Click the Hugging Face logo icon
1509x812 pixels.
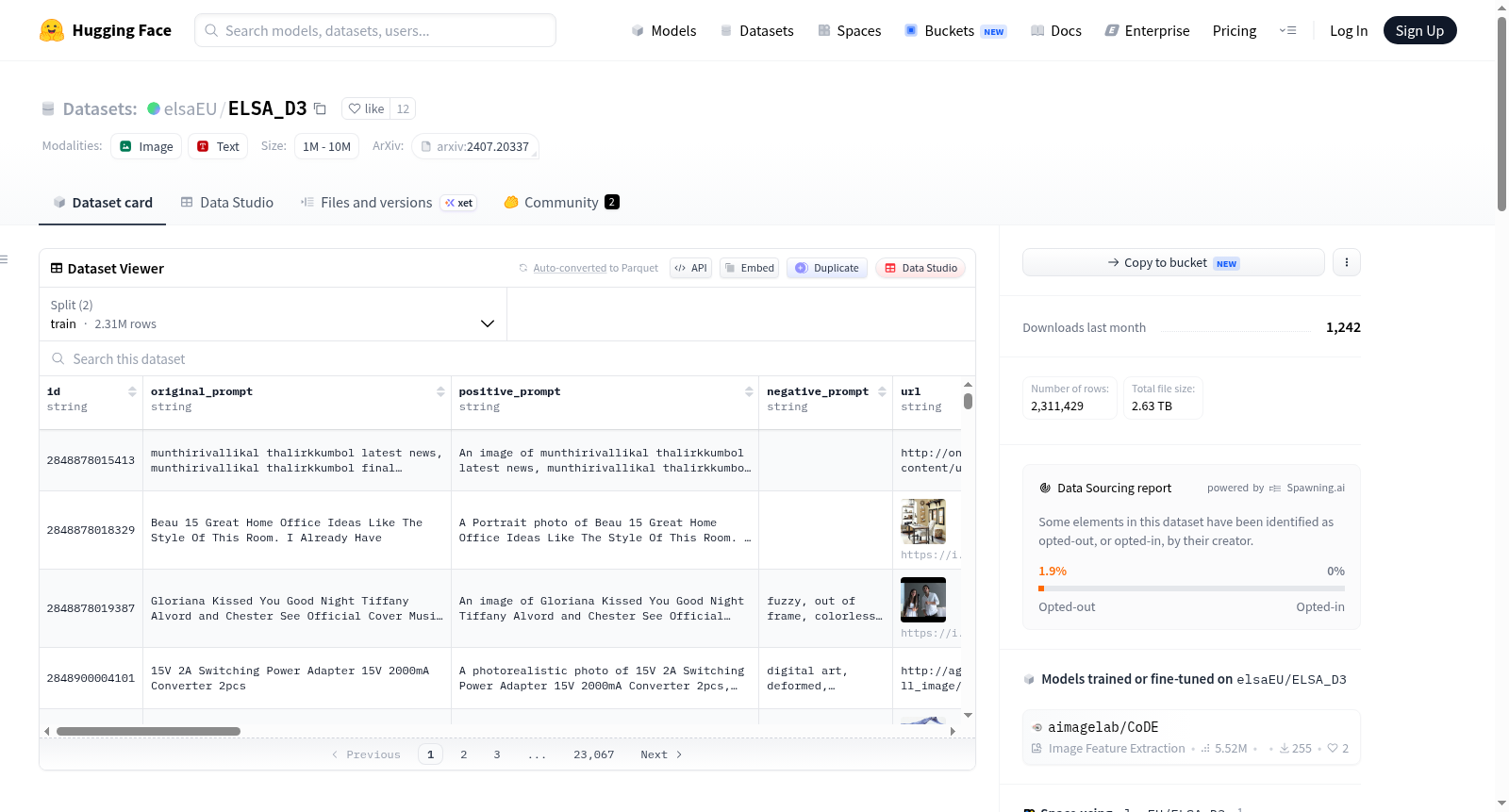[52, 30]
